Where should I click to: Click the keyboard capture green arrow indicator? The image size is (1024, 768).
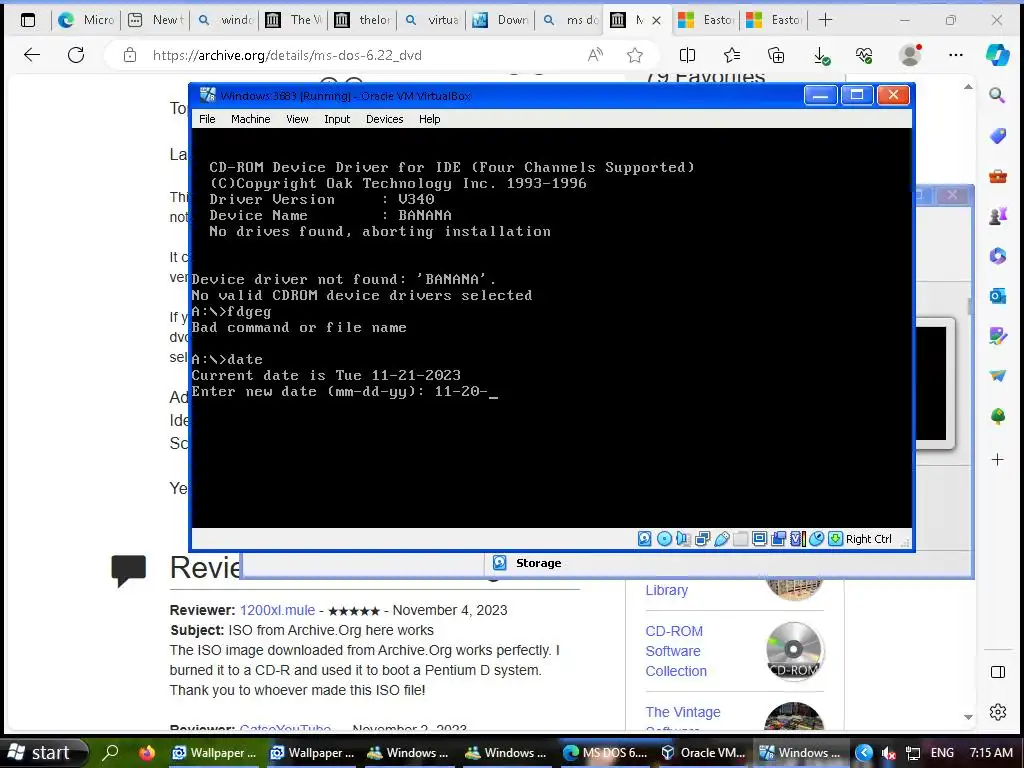click(x=835, y=539)
